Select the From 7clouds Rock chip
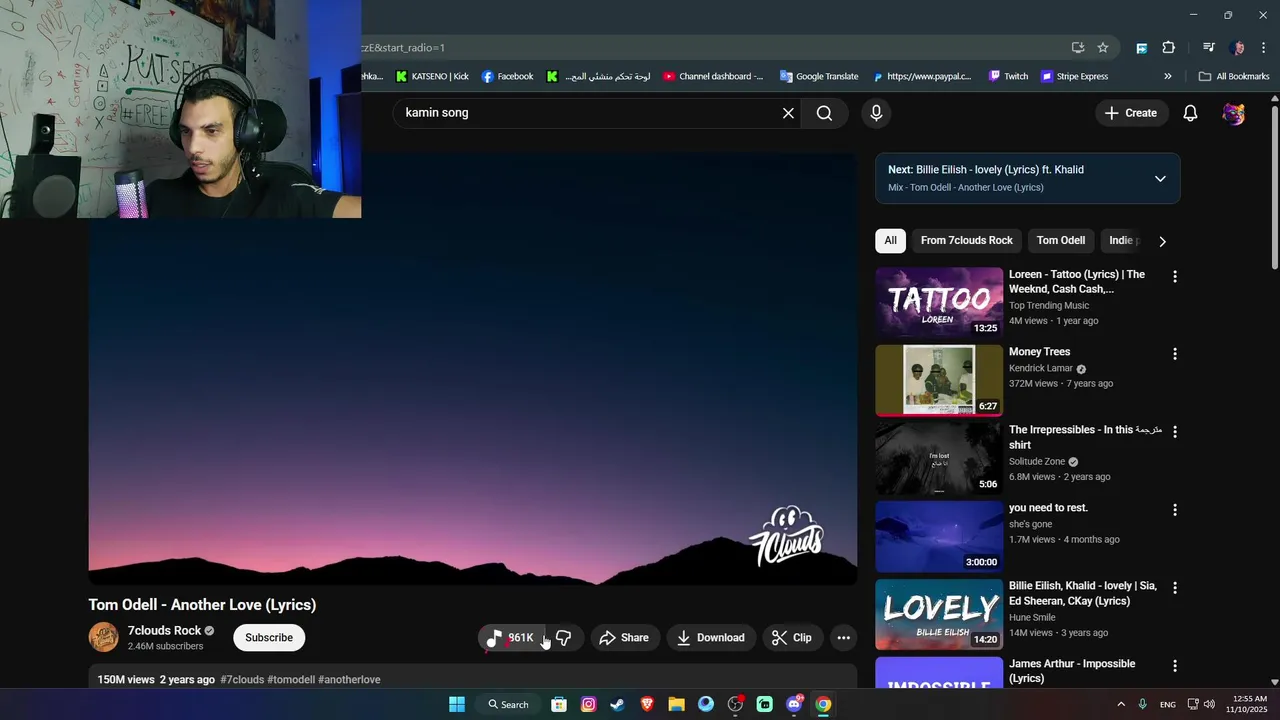 pyautogui.click(x=967, y=241)
